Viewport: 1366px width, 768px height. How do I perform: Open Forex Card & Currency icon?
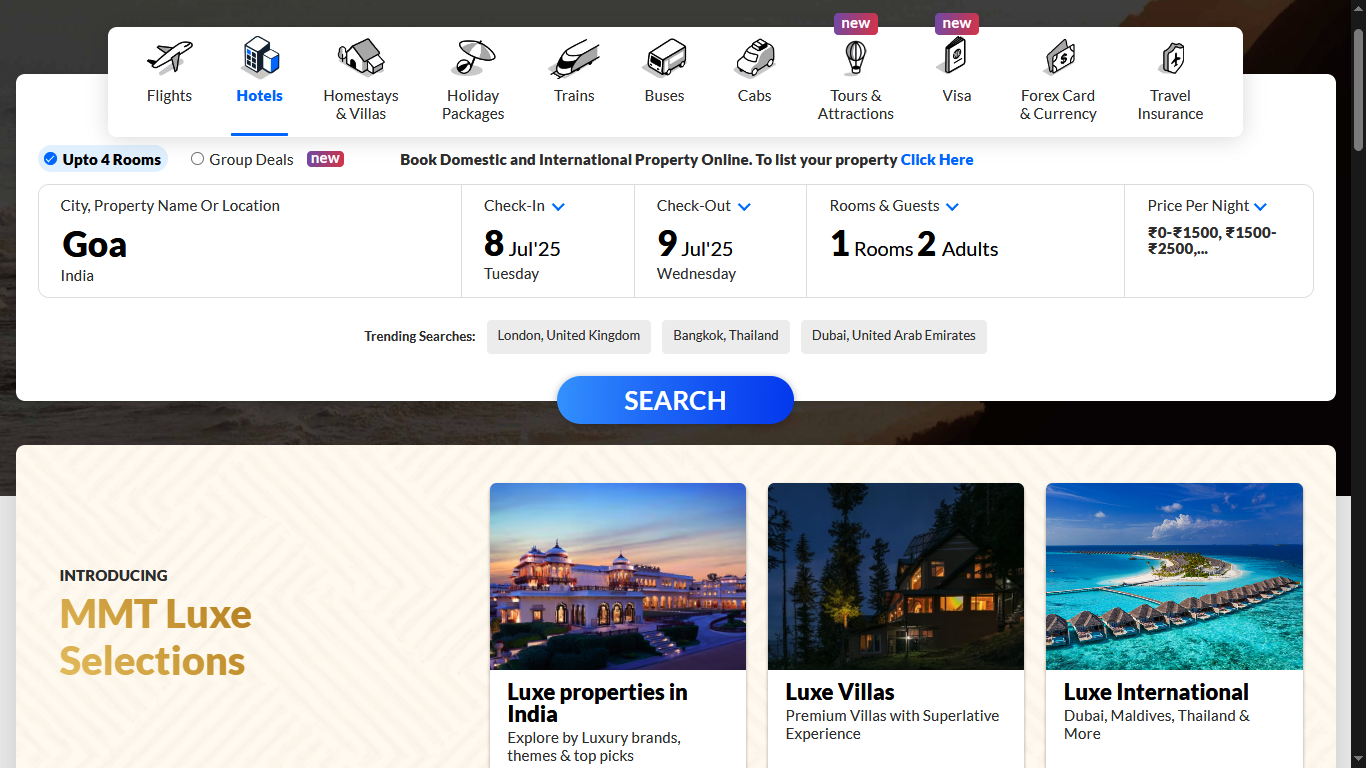pos(1058,58)
